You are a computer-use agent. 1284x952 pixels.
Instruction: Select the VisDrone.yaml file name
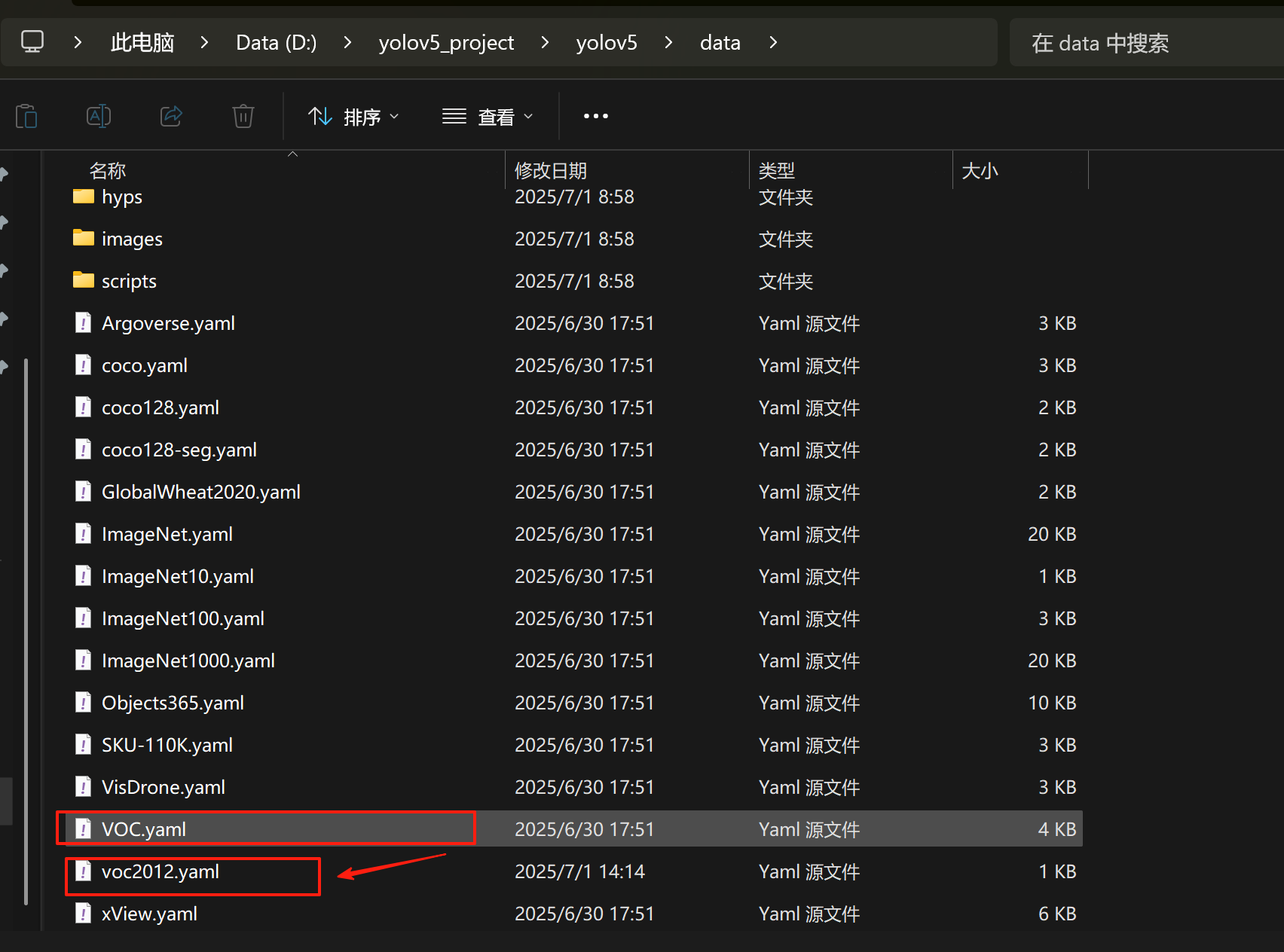click(x=164, y=787)
